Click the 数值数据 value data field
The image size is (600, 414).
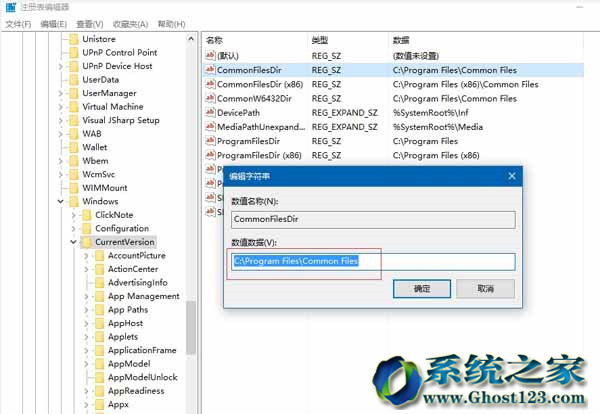point(373,262)
